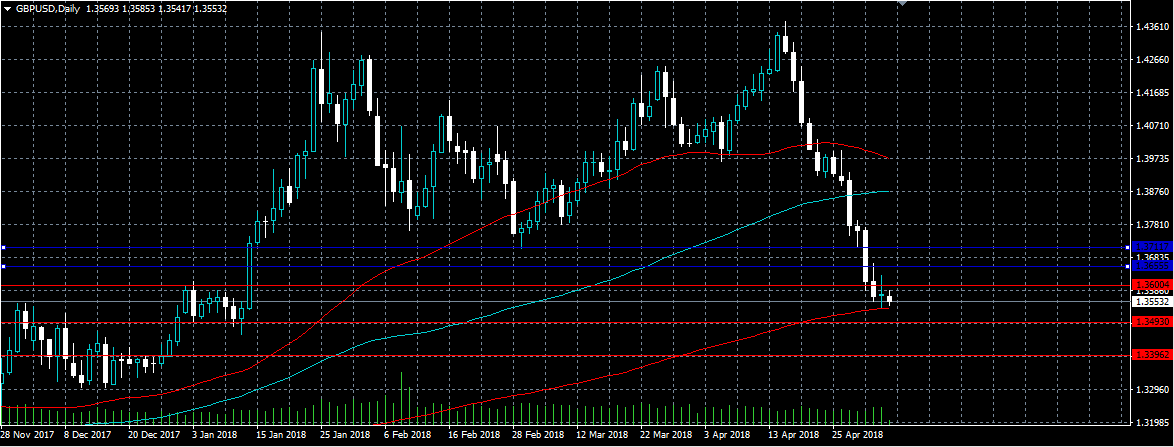The width and height of the screenshot is (1174, 447).
Task: Click the 28 Nov 2017 date label
Action: coord(25,435)
